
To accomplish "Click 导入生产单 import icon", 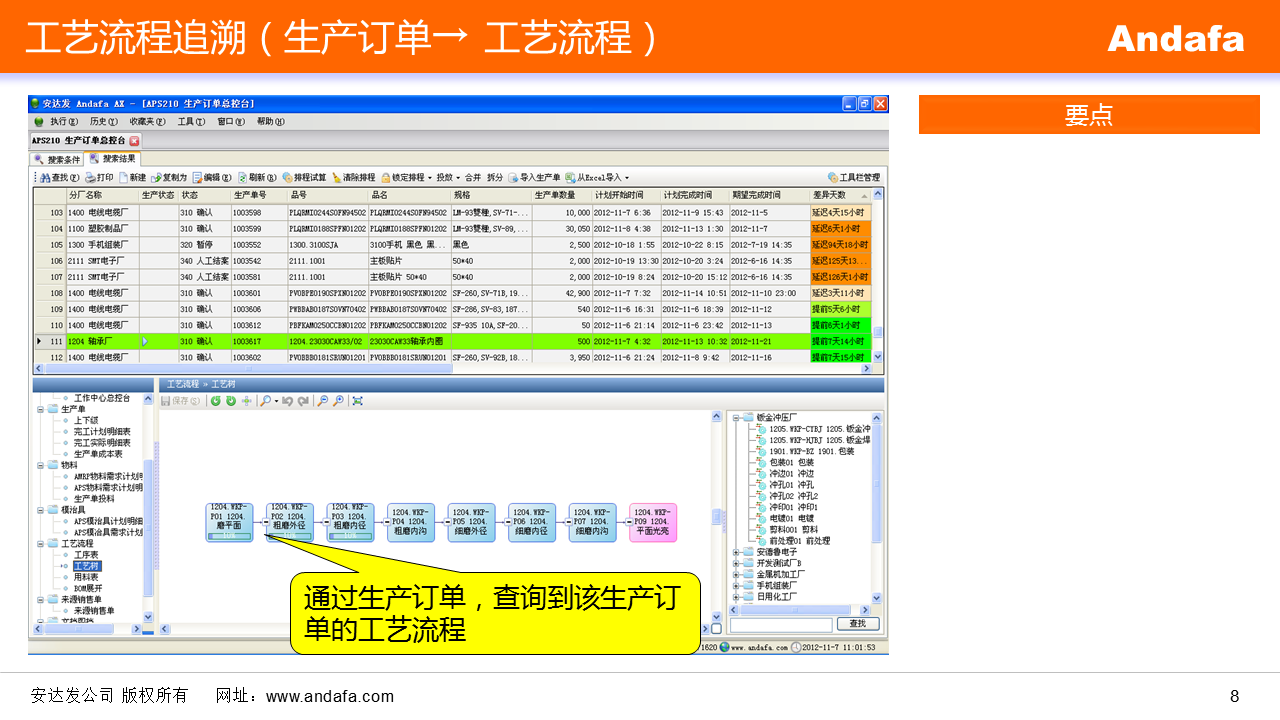I will pos(534,177).
